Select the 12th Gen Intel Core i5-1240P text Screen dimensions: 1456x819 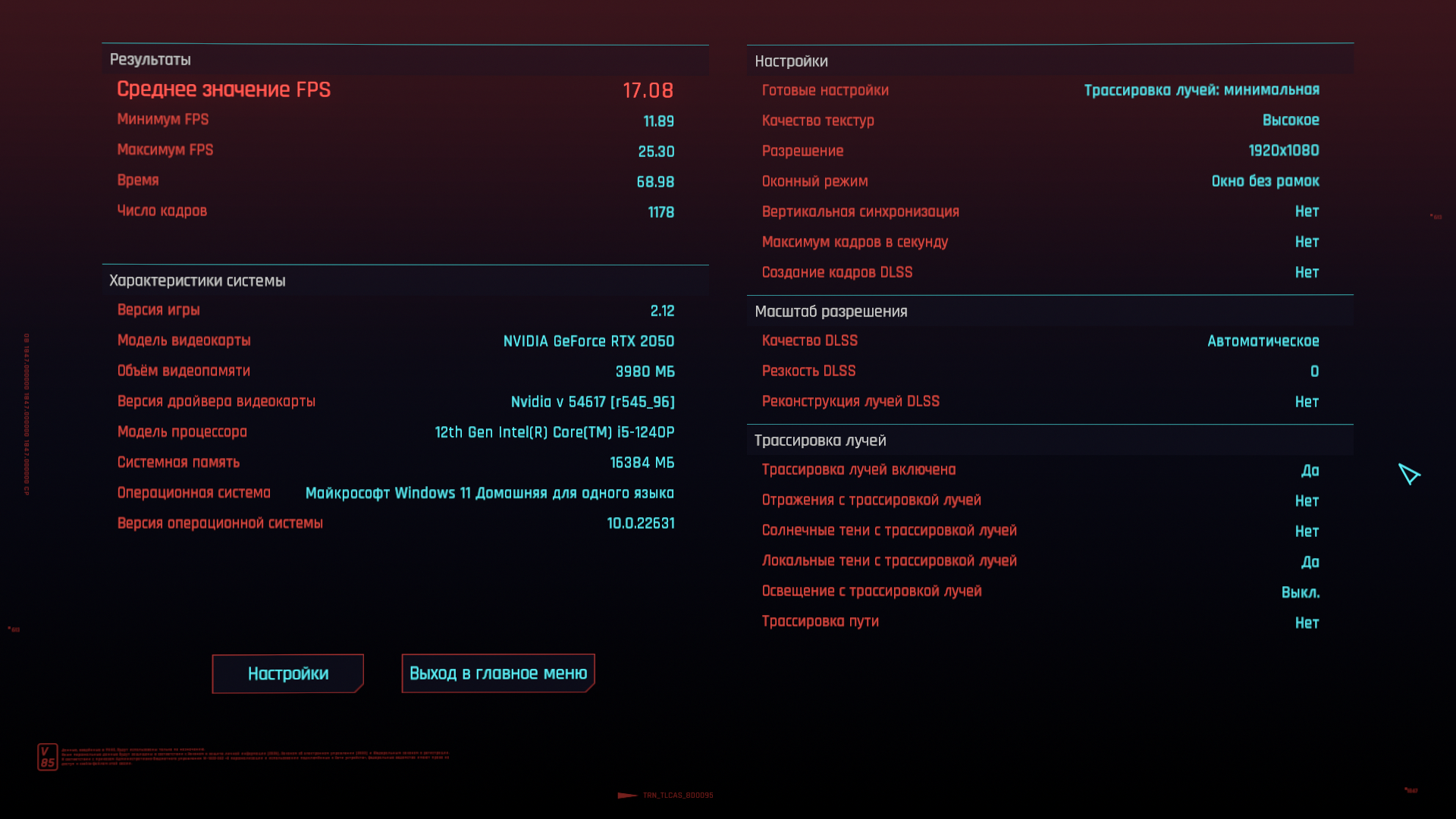[554, 432]
